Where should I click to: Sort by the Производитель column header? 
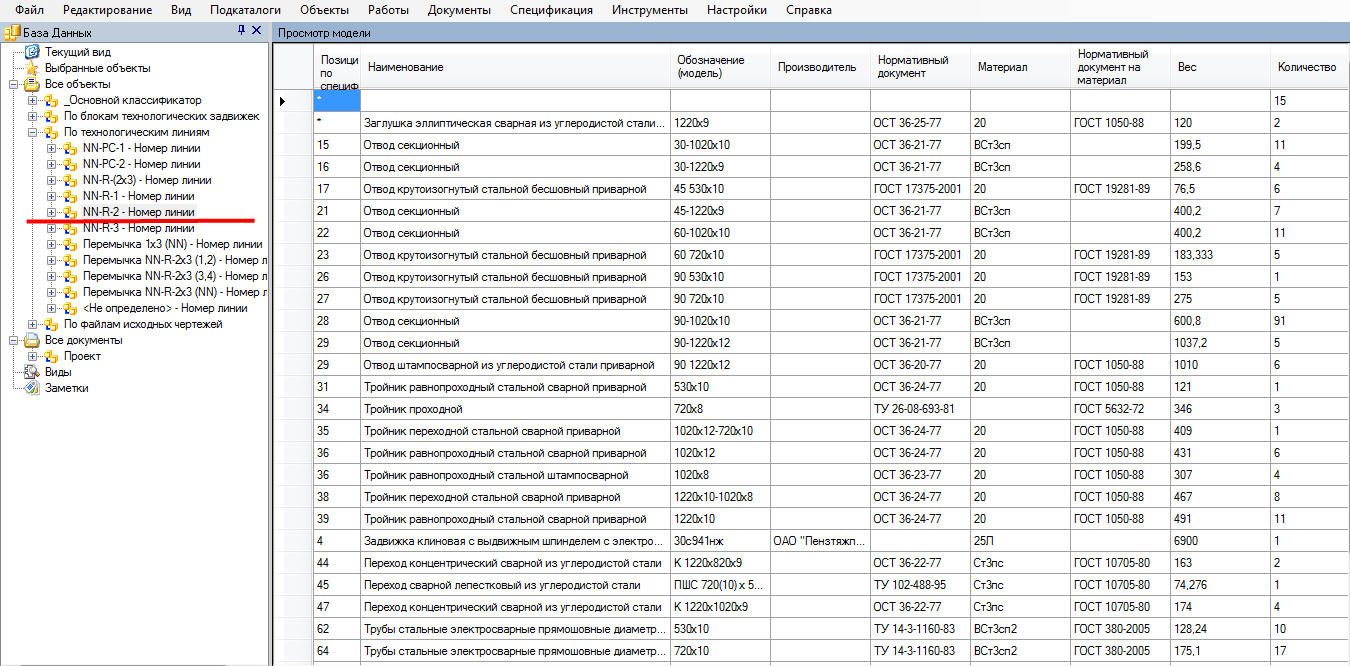pos(820,67)
